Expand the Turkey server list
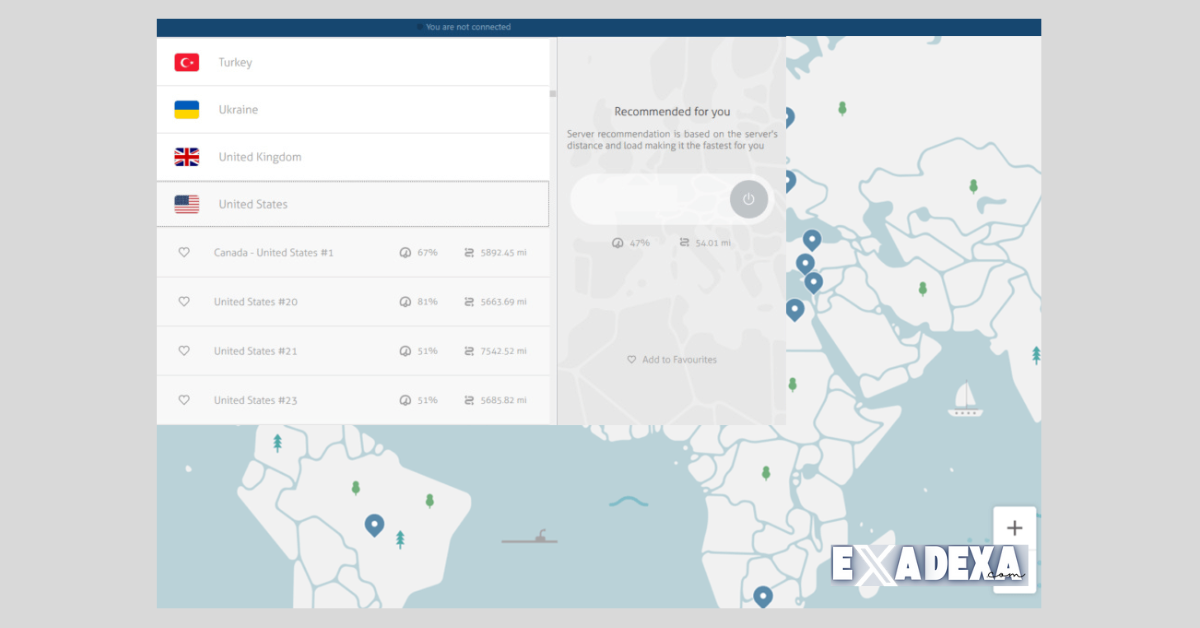 click(x=350, y=61)
